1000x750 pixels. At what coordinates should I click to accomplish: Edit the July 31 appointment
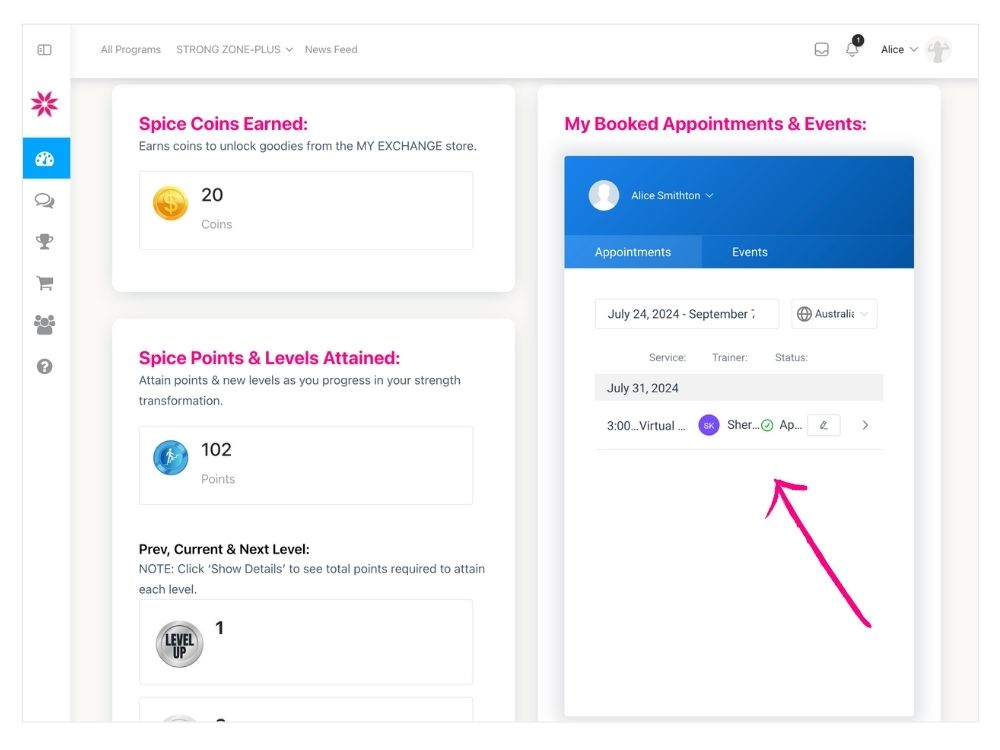tap(823, 425)
